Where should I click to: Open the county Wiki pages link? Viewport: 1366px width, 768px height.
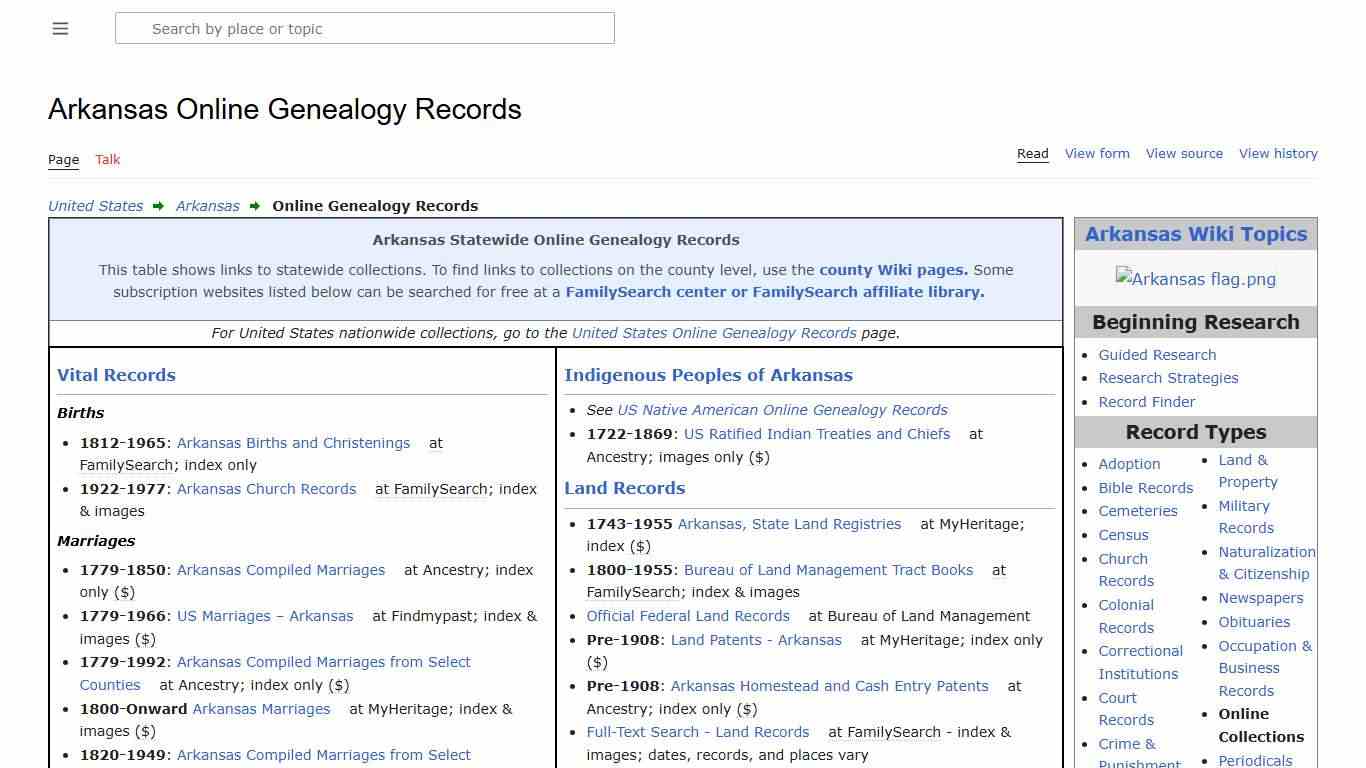(x=891, y=269)
